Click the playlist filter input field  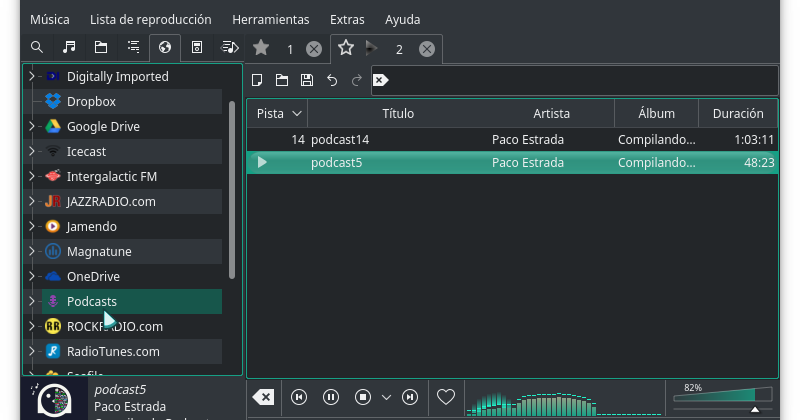[x=574, y=80]
